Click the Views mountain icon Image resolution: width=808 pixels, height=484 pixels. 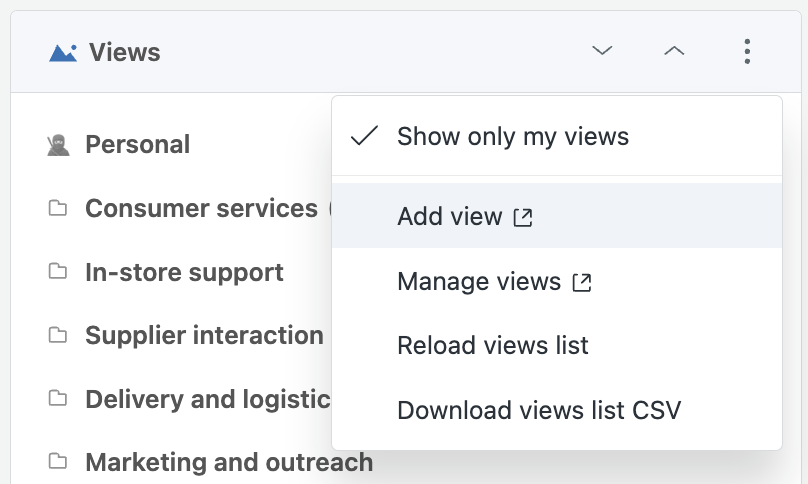tap(63, 53)
